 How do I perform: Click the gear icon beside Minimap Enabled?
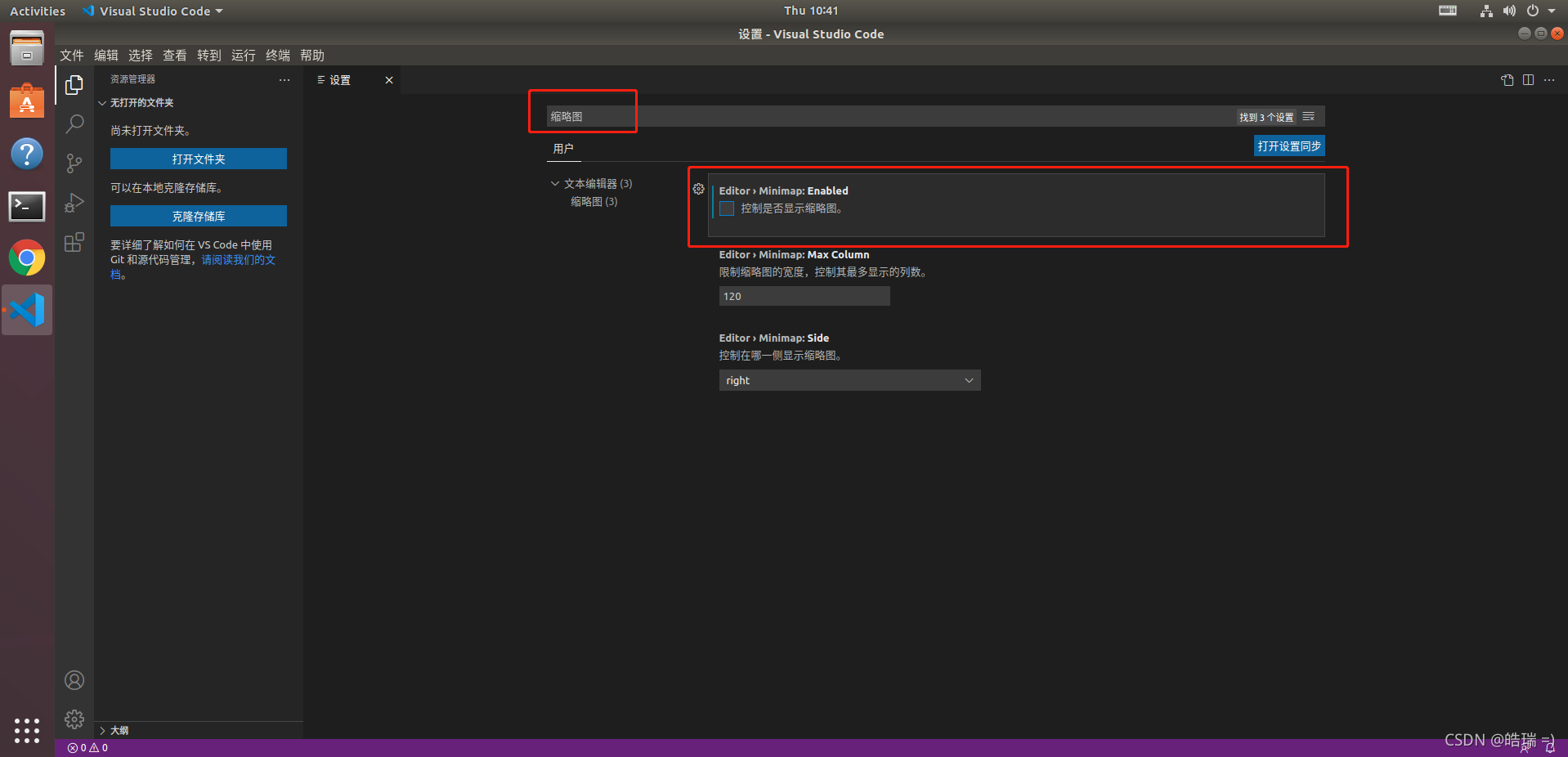point(698,189)
